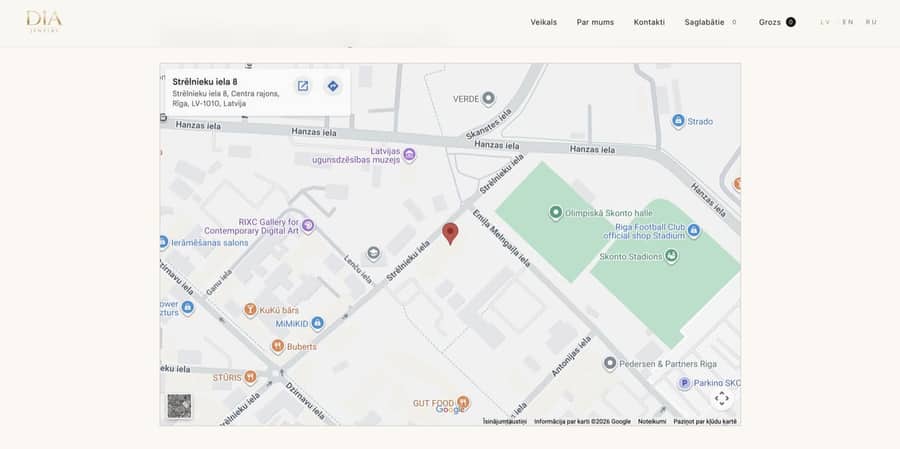This screenshot has height=449, width=900.
Task: Select the Skonto Stadions map marker
Action: click(x=671, y=256)
